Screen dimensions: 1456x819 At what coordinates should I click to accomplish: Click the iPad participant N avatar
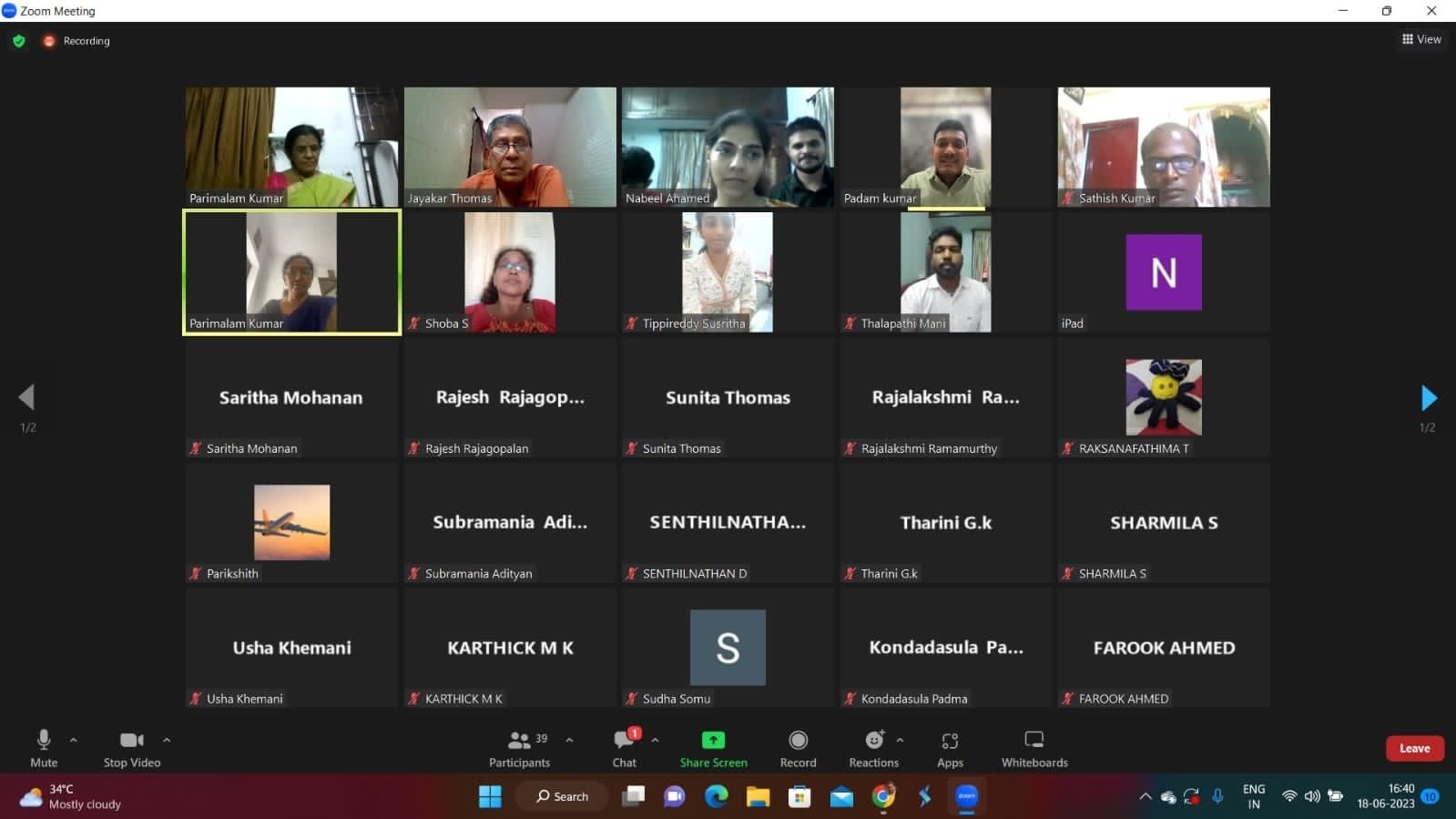pyautogui.click(x=1164, y=272)
